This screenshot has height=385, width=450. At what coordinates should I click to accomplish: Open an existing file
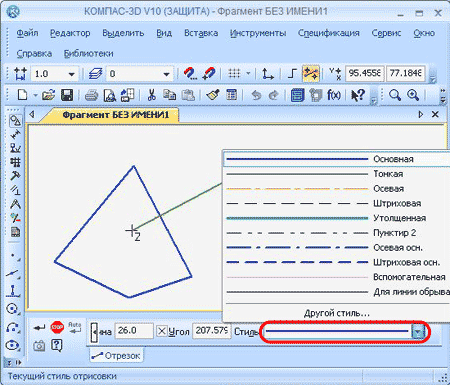coord(48,95)
